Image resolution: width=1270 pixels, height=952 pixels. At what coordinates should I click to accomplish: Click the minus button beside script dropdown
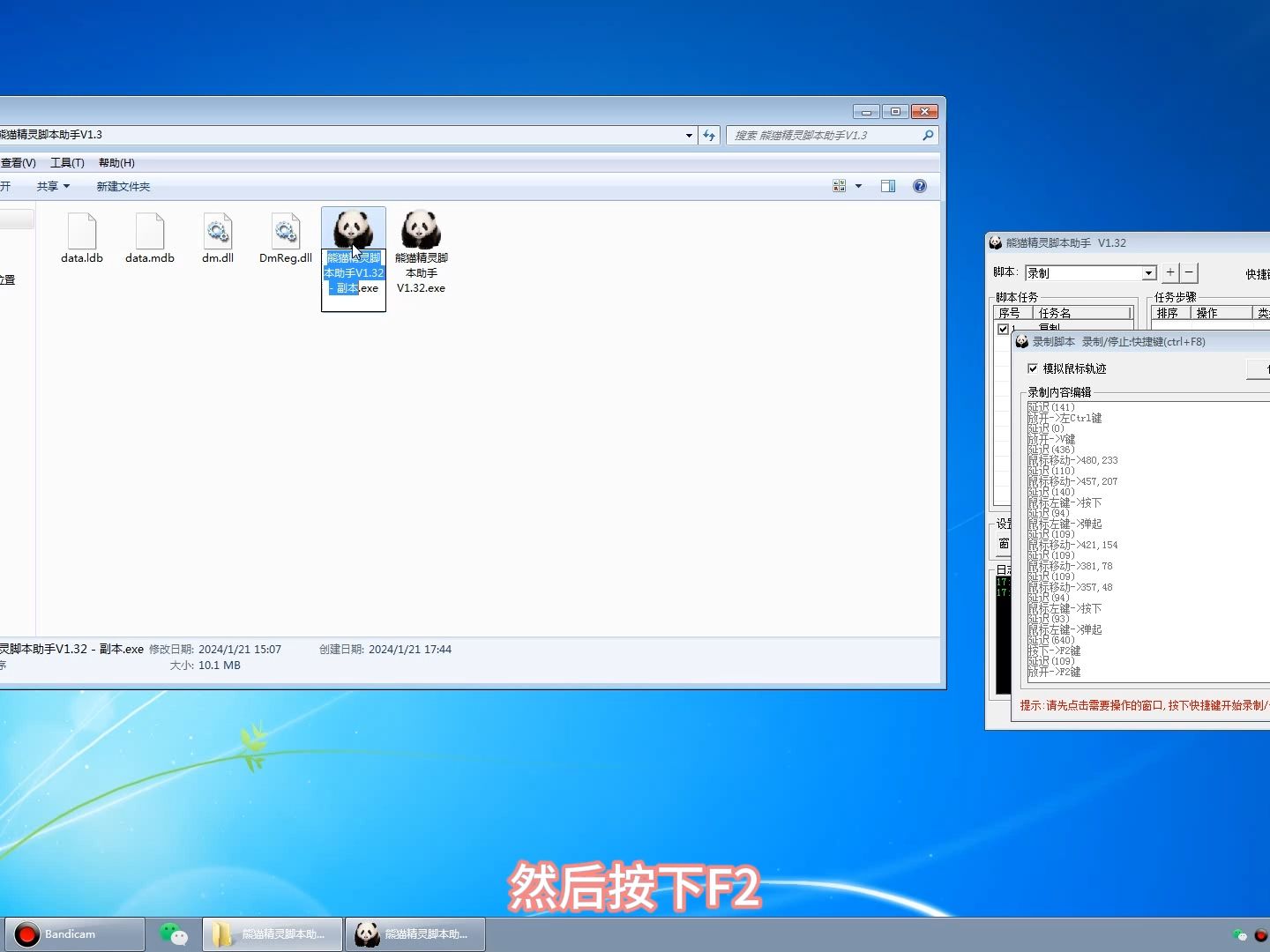tap(1189, 272)
